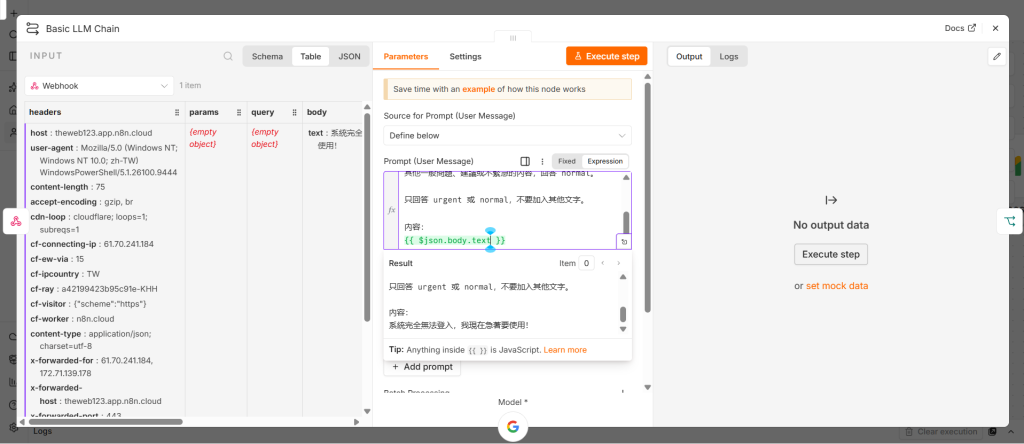
Task: Open the params column options icon
Action: [x=238, y=112]
